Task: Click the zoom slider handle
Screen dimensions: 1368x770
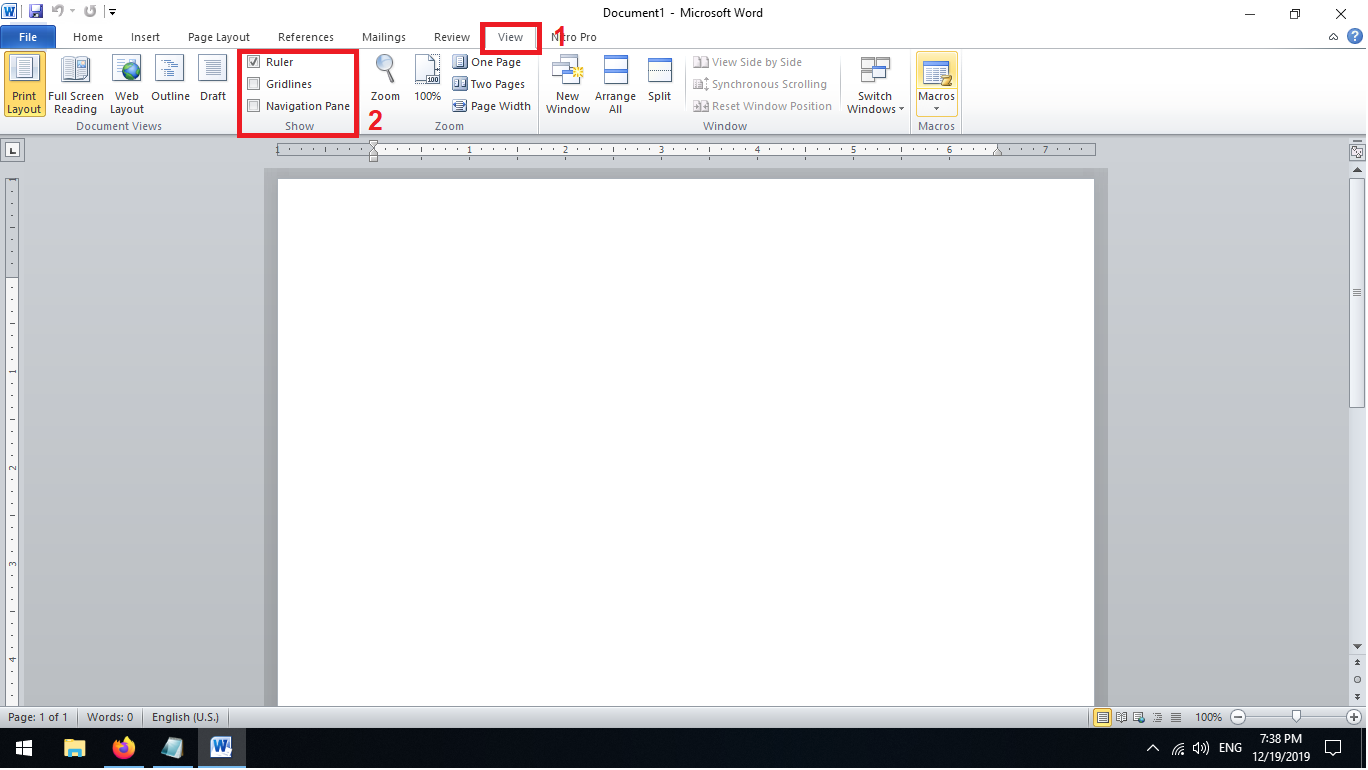Action: pos(1297,717)
